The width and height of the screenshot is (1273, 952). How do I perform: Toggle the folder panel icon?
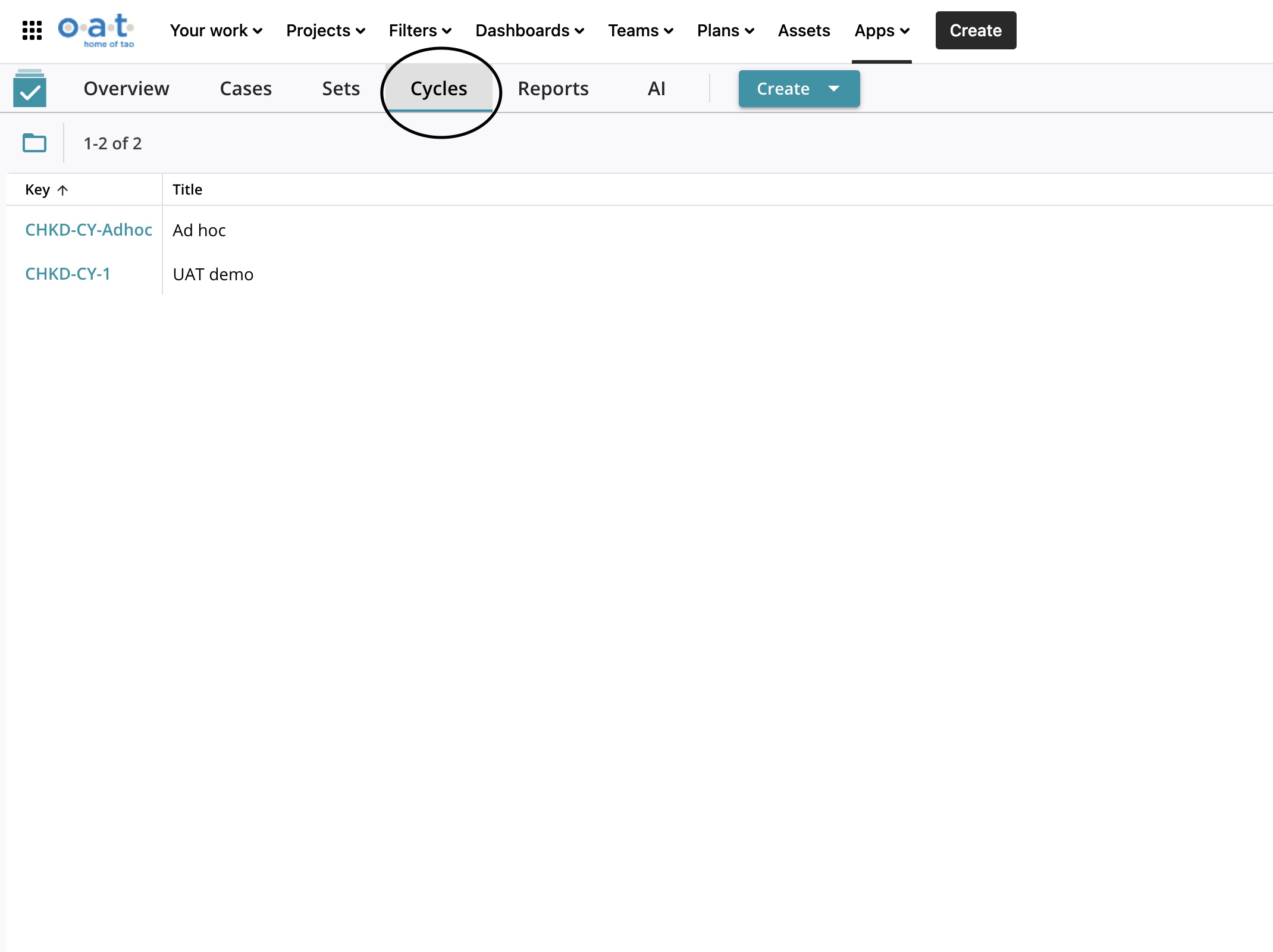coord(35,143)
